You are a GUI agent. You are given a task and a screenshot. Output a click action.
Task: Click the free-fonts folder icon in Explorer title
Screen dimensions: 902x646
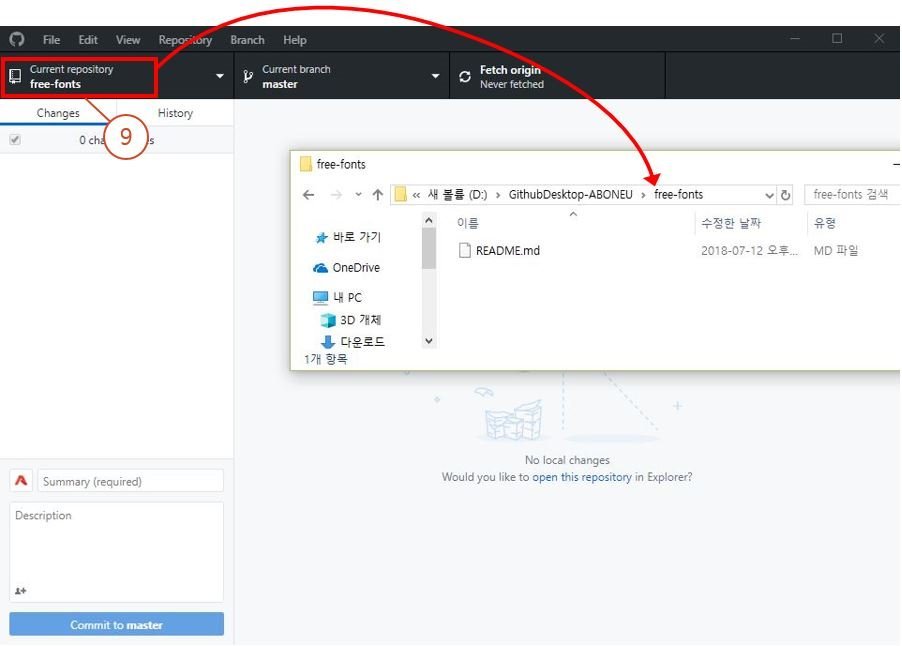[x=306, y=164]
